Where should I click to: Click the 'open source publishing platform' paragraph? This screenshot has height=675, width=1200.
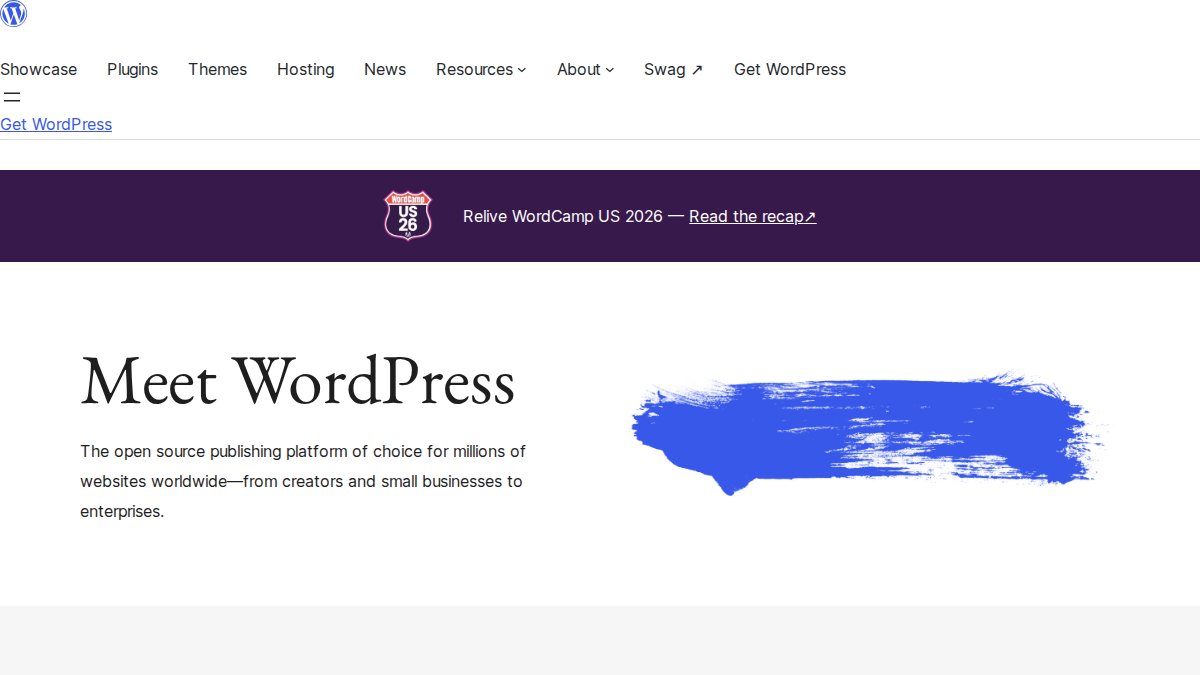pos(303,481)
